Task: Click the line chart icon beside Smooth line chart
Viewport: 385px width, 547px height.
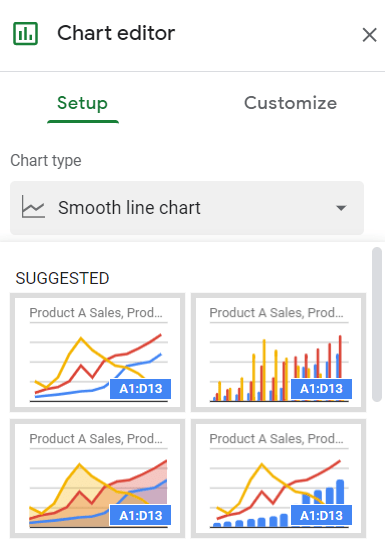Action: click(x=33, y=207)
